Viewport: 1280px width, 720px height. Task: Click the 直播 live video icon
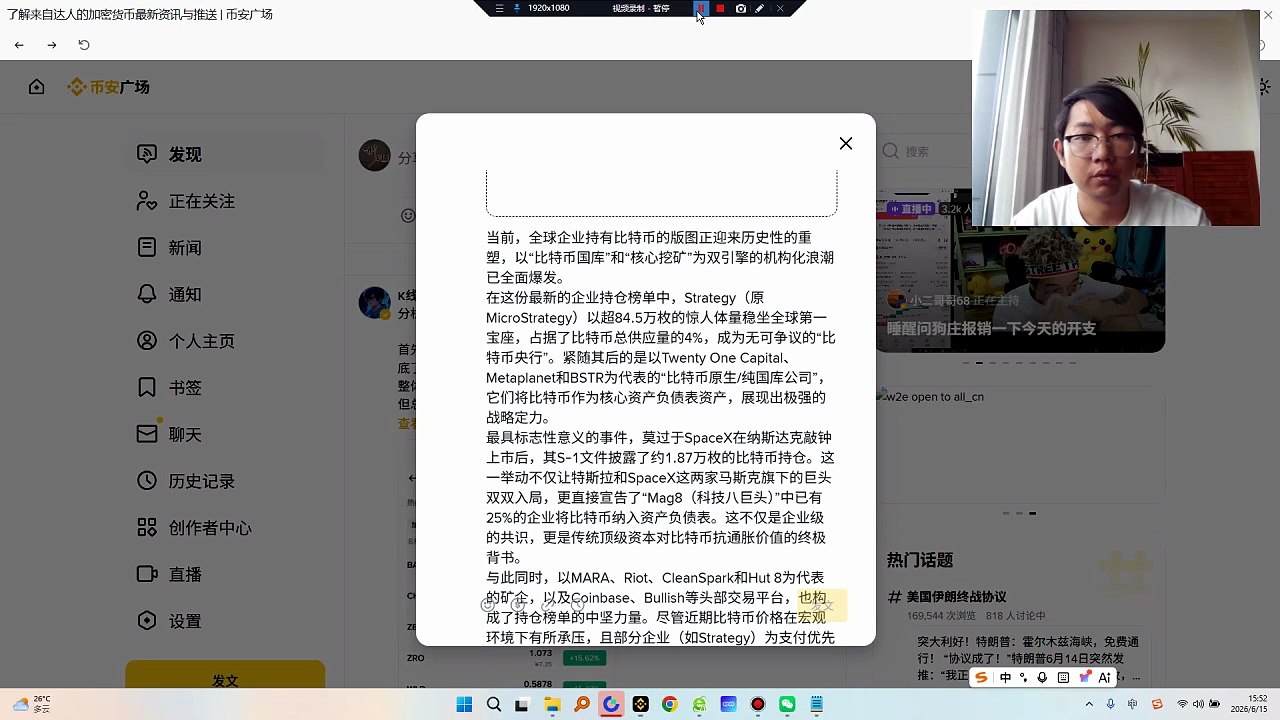tap(147, 574)
